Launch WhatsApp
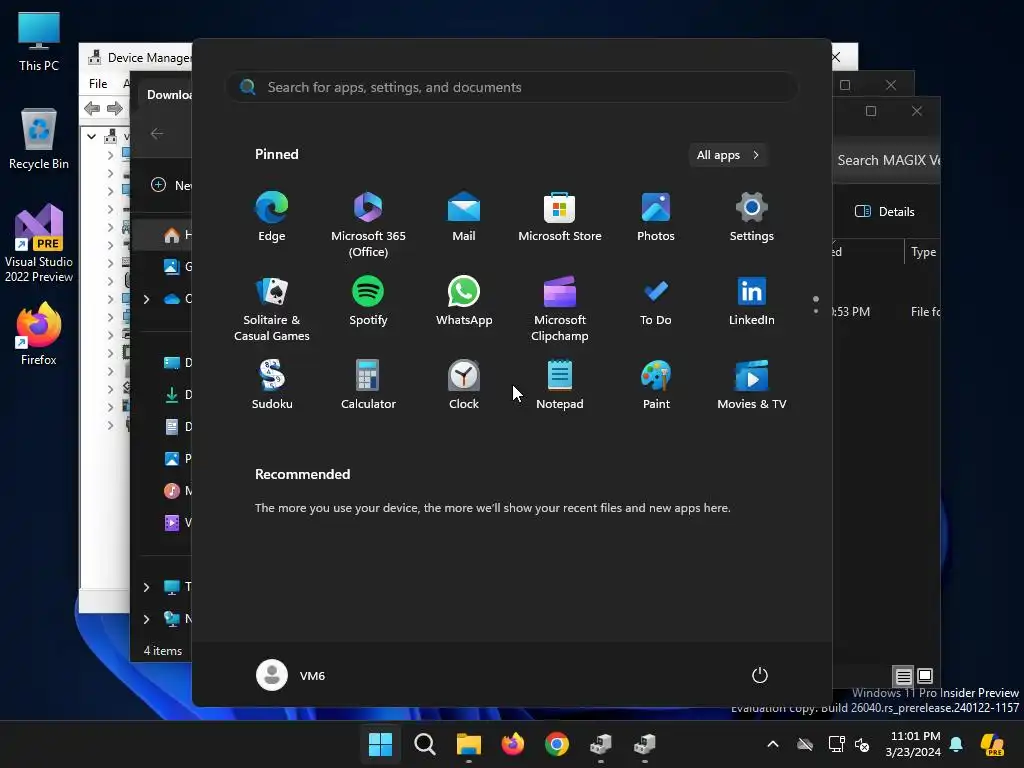The width and height of the screenshot is (1024, 768). pos(464,301)
